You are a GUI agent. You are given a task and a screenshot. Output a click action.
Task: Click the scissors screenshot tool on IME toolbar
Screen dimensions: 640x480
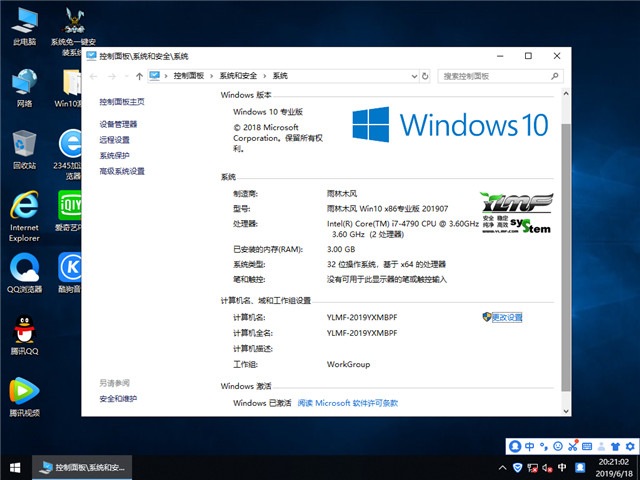coord(573,446)
